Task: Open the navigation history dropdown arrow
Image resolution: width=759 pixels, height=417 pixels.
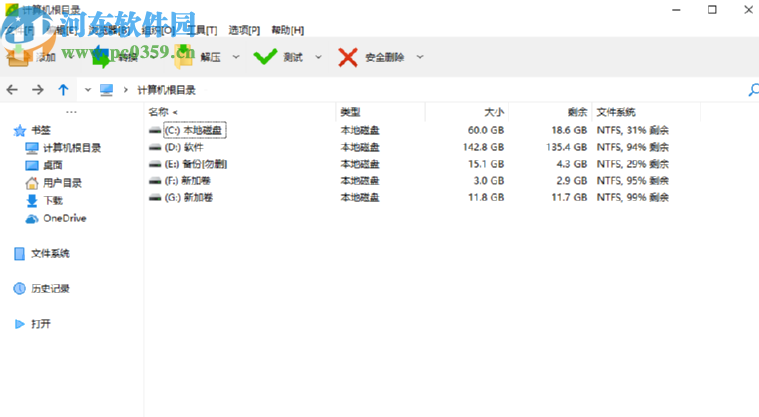Action: click(88, 90)
